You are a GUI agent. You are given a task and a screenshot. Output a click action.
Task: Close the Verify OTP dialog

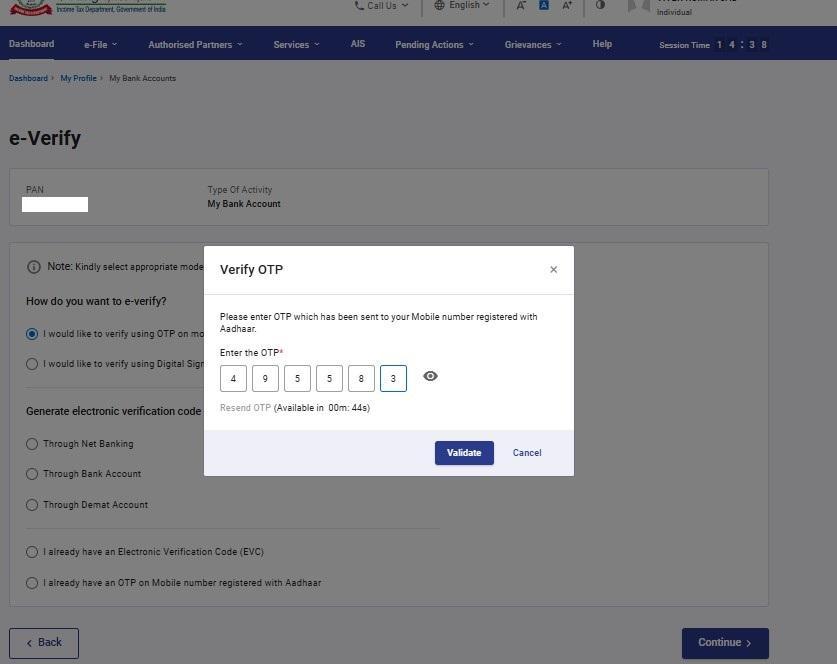[553, 270]
